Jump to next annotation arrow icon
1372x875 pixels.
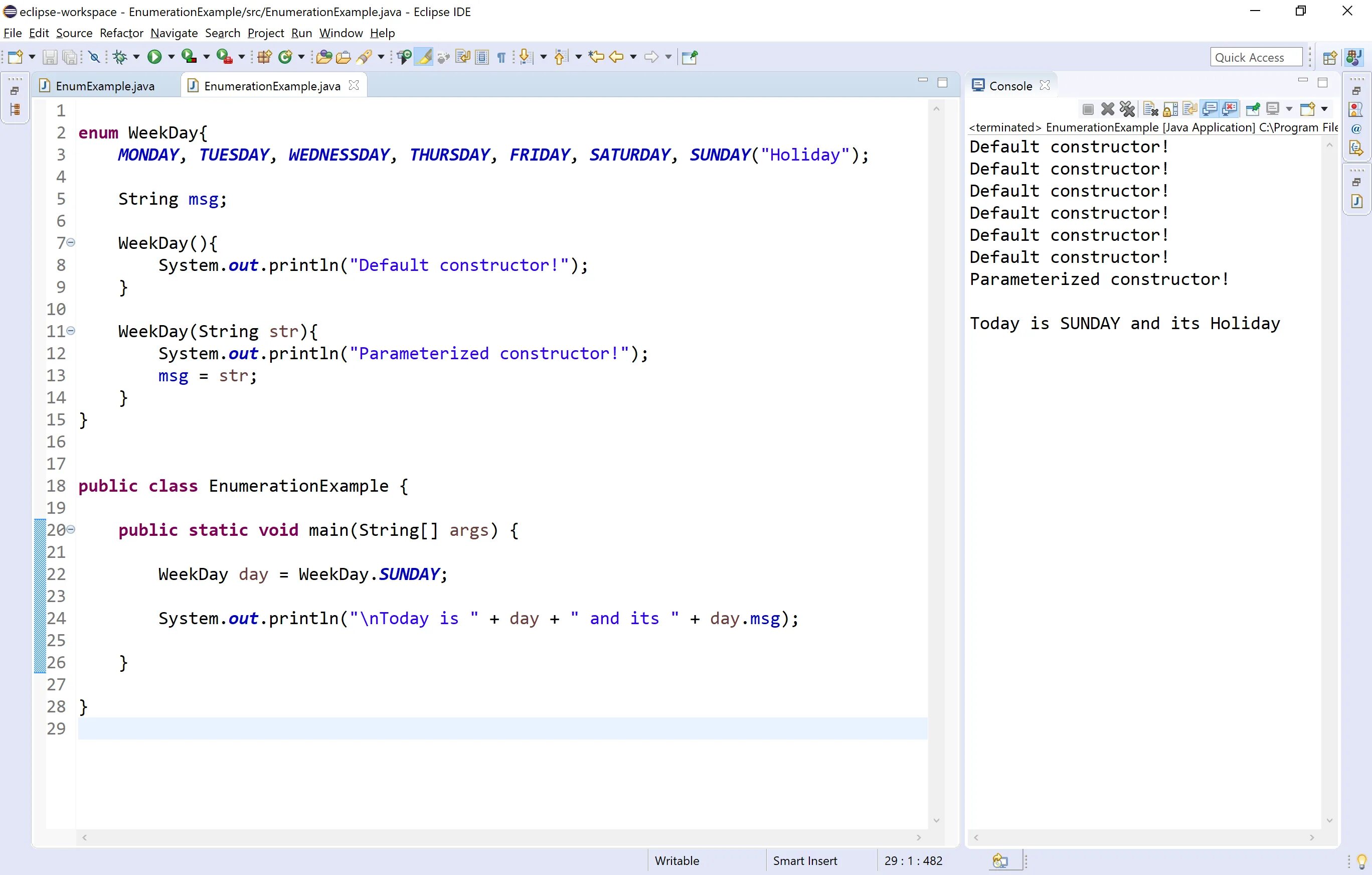pyautogui.click(x=526, y=57)
